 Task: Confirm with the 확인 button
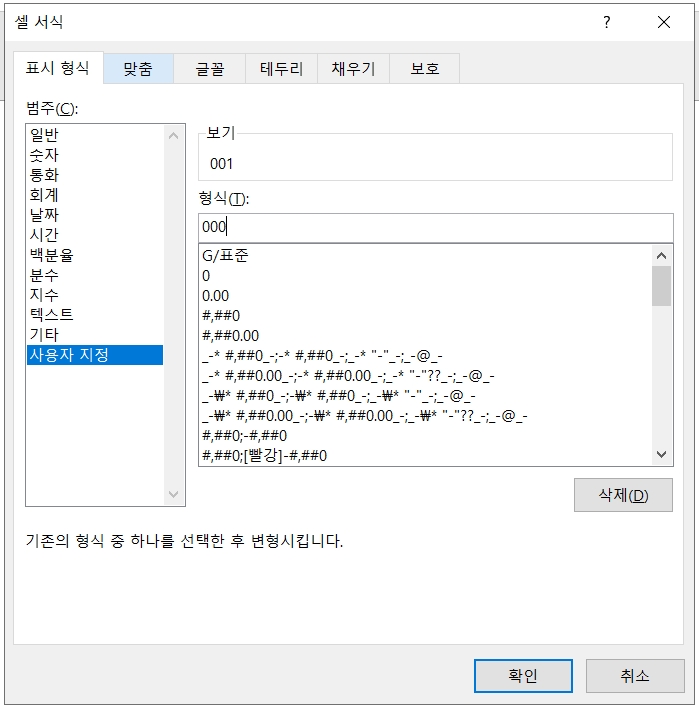pos(523,676)
